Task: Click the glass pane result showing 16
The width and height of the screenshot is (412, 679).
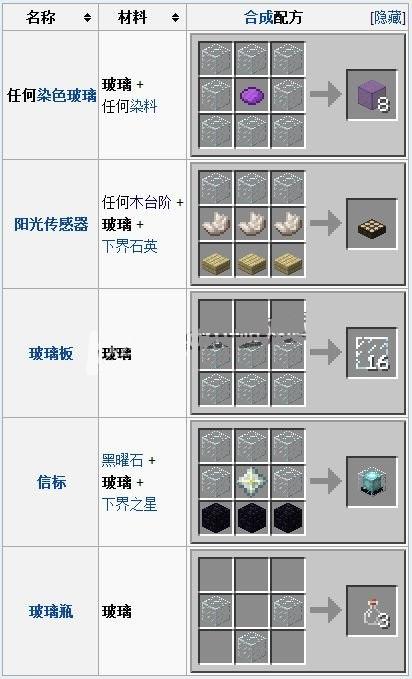Action: tap(372, 353)
